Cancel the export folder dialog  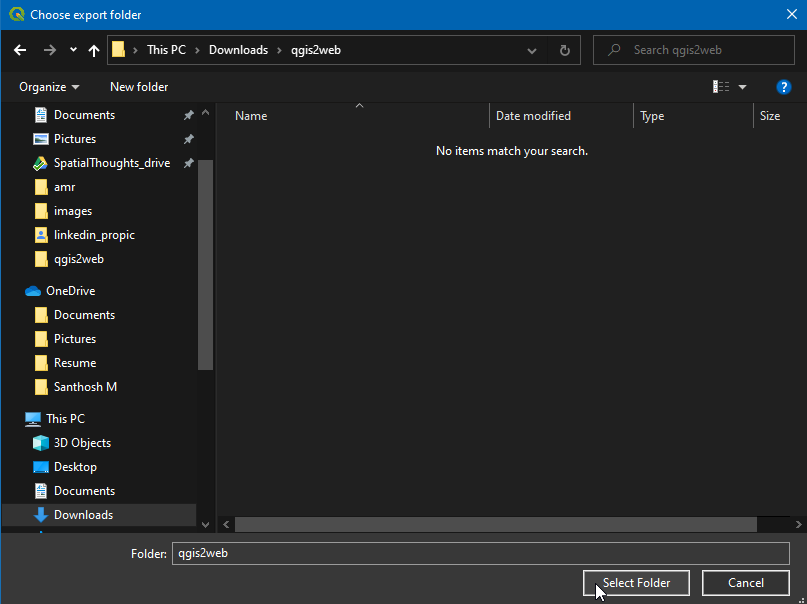pos(746,583)
